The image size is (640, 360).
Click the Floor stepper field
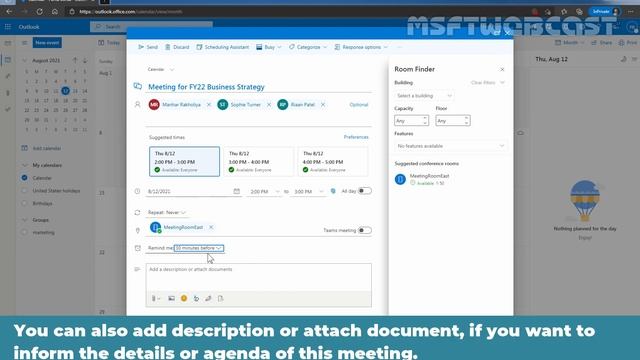coord(453,121)
